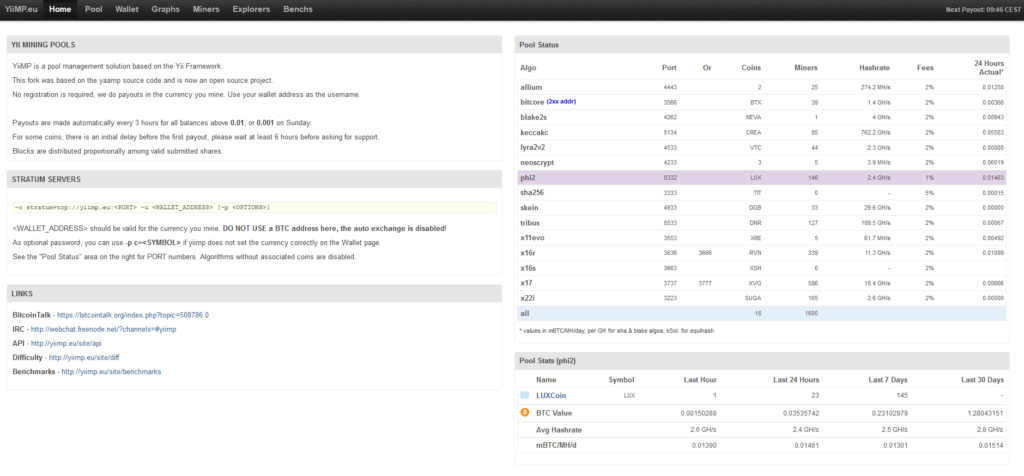Navigate to the Benchs page
This screenshot has height=476, width=1024.
click(x=296, y=9)
